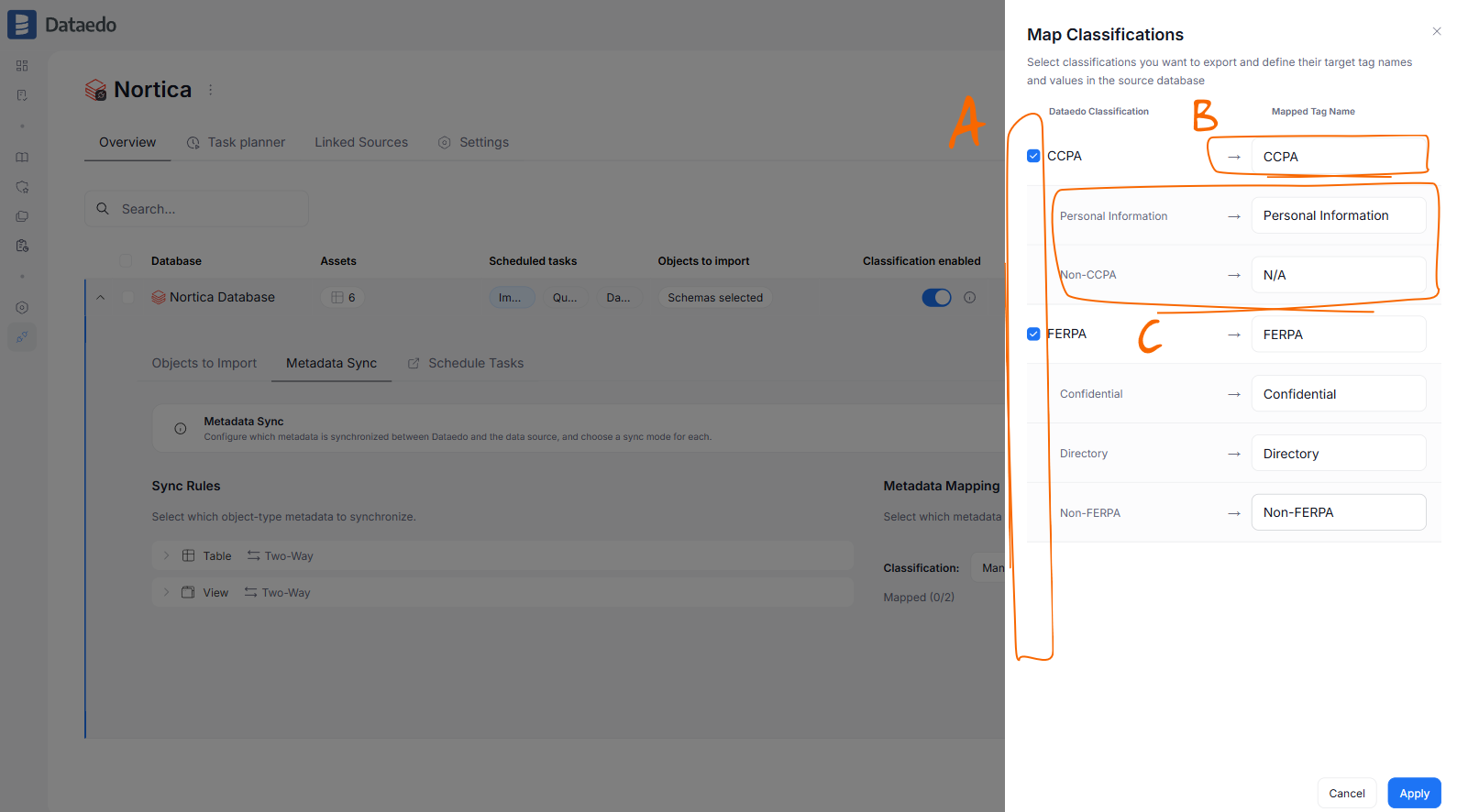Image resolution: width=1457 pixels, height=812 pixels.
Task: Open the clipboard clock sidebar icon
Action: (22, 246)
